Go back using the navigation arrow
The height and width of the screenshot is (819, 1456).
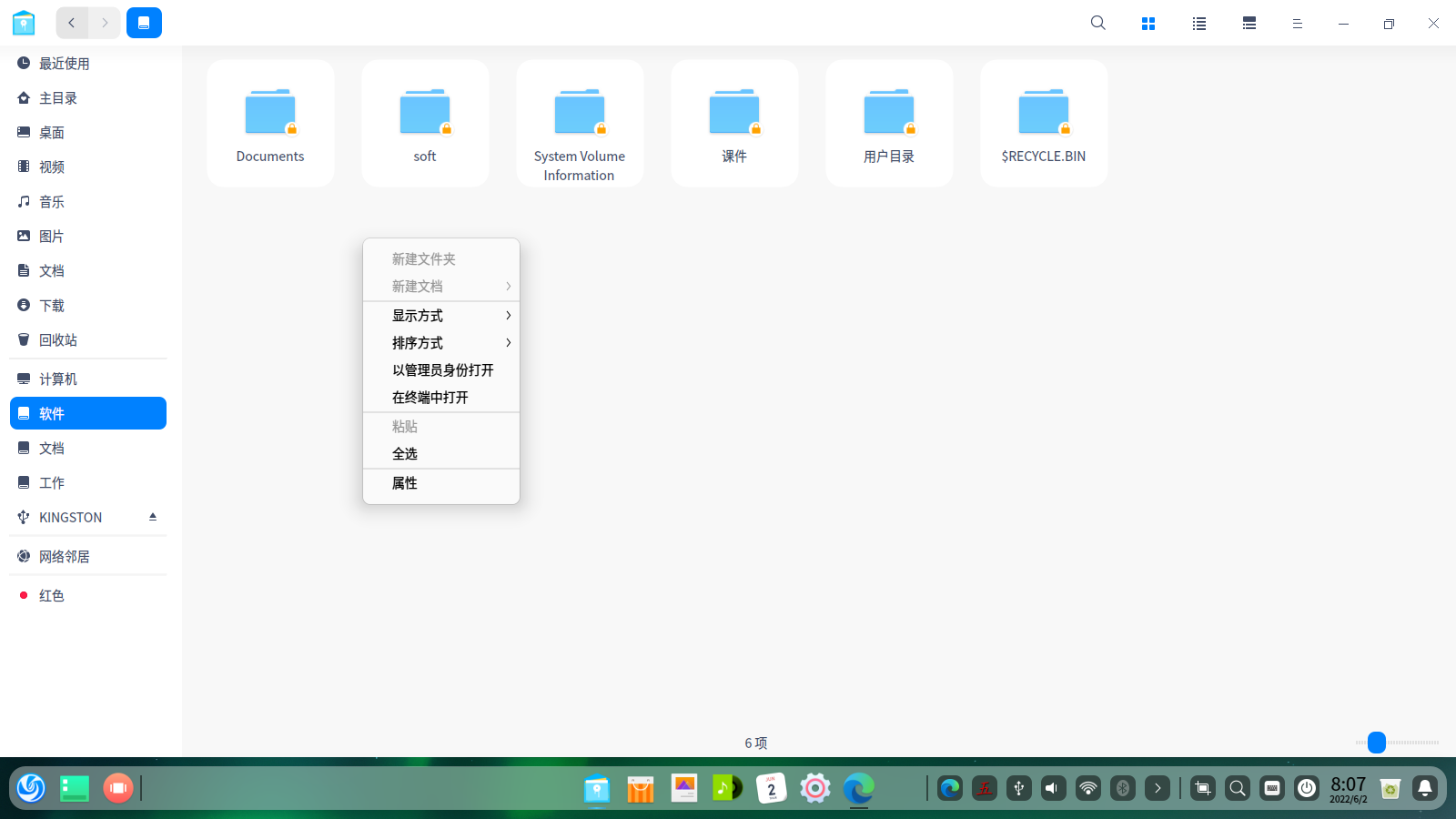point(71,23)
